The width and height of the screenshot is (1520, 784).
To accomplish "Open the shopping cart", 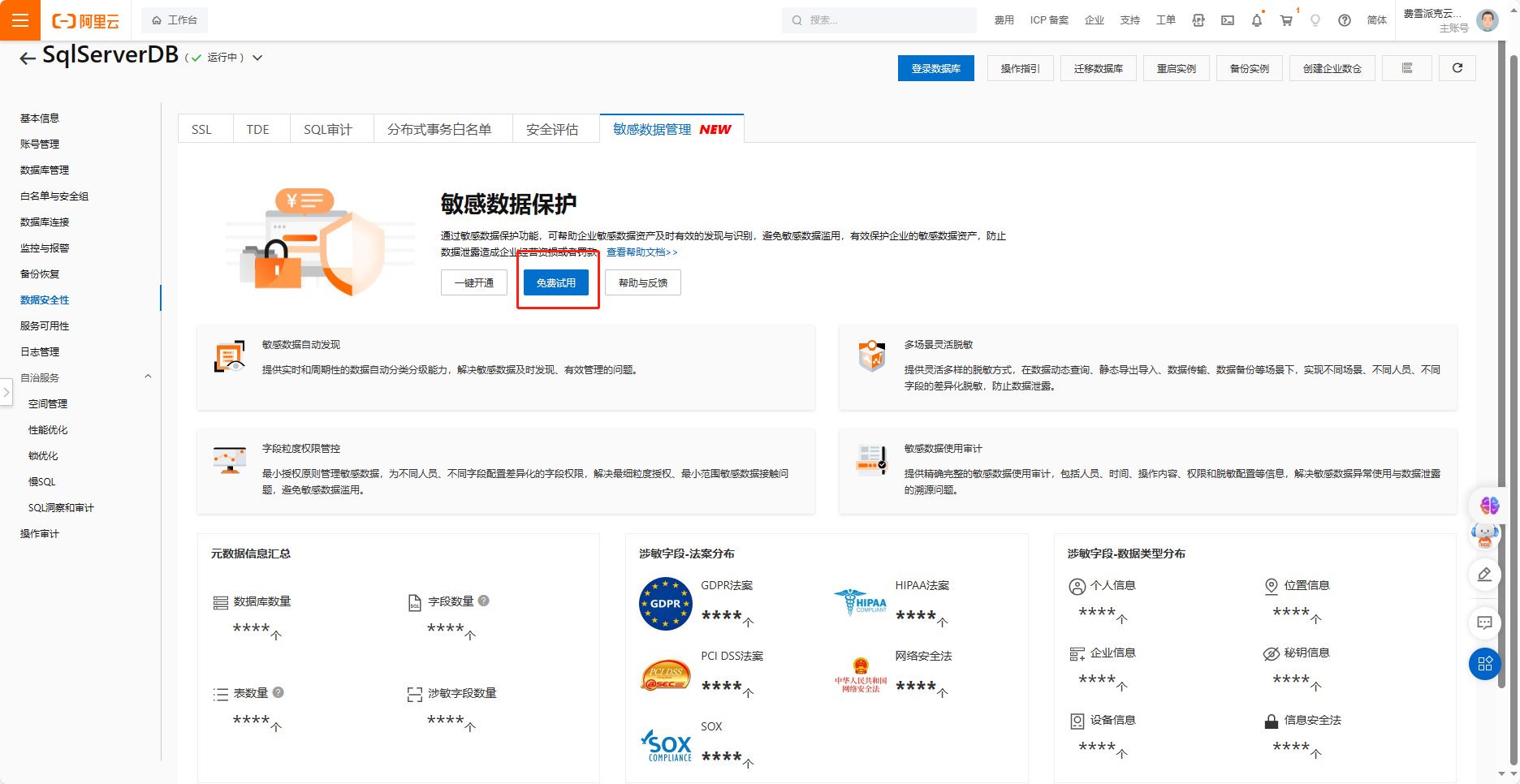I will [x=1286, y=20].
